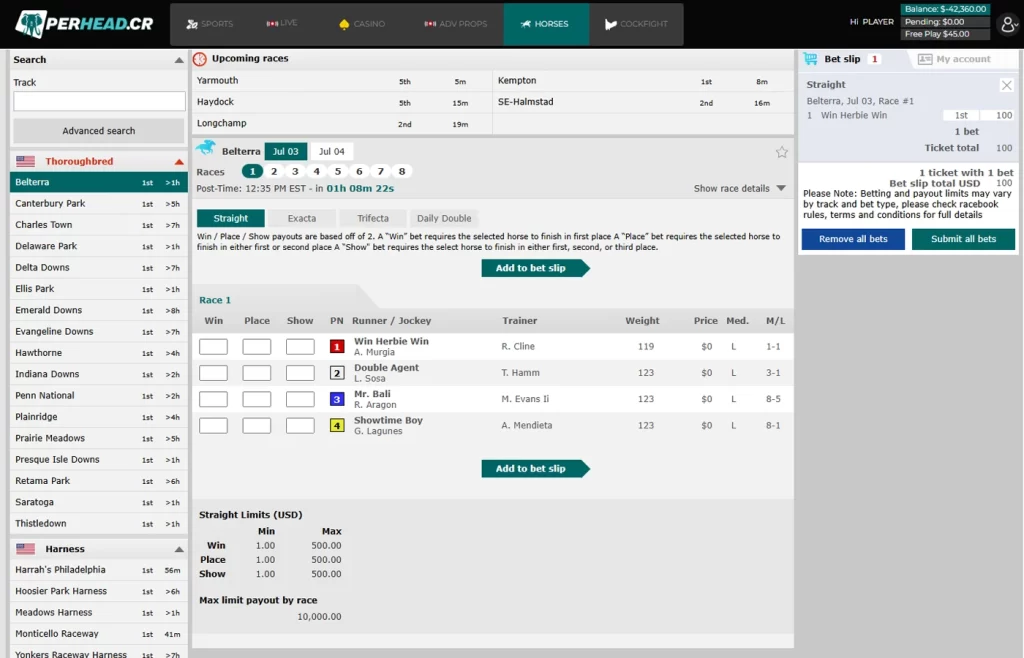Click the upcoming races clock icon
This screenshot has height=658, width=1024.
pyautogui.click(x=200, y=59)
